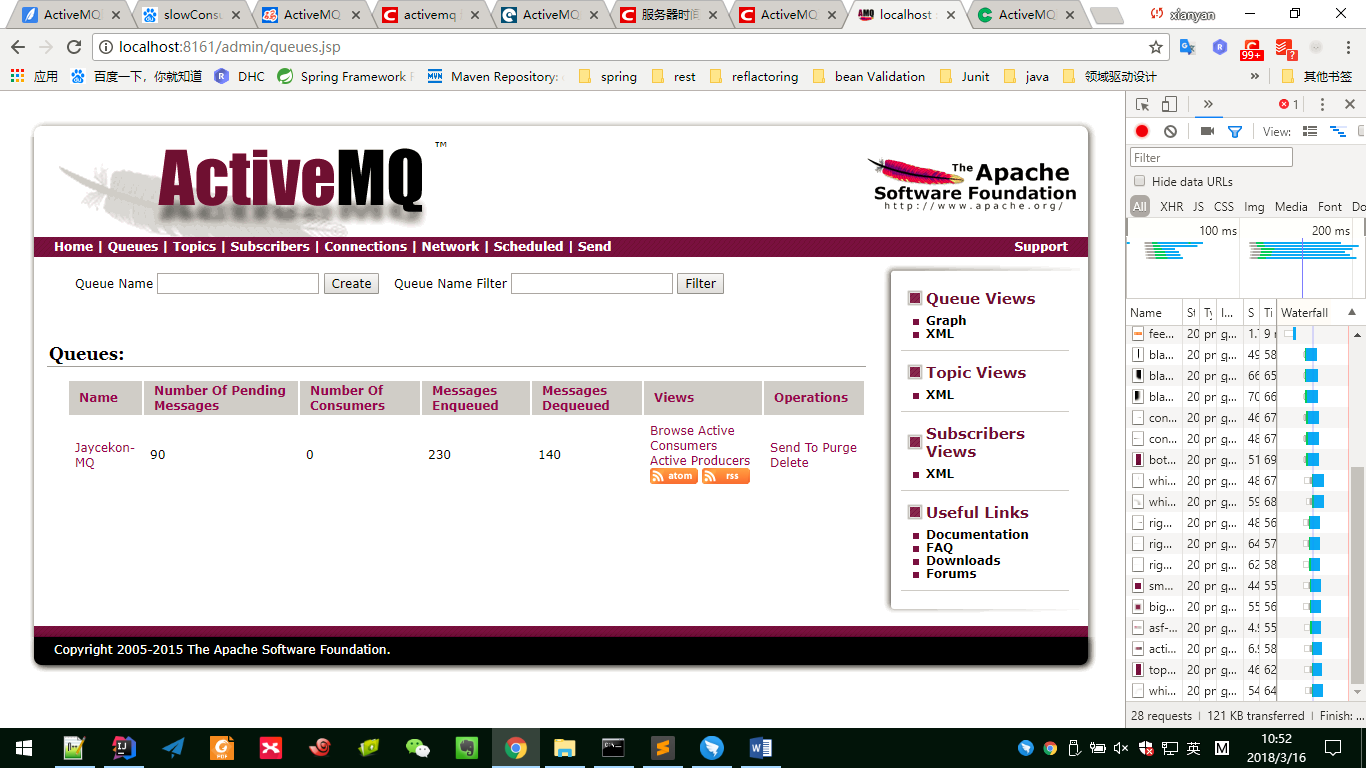This screenshot has height=768, width=1366.
Task: Open the Jaycekon-MQ queue link
Action: tap(104, 455)
